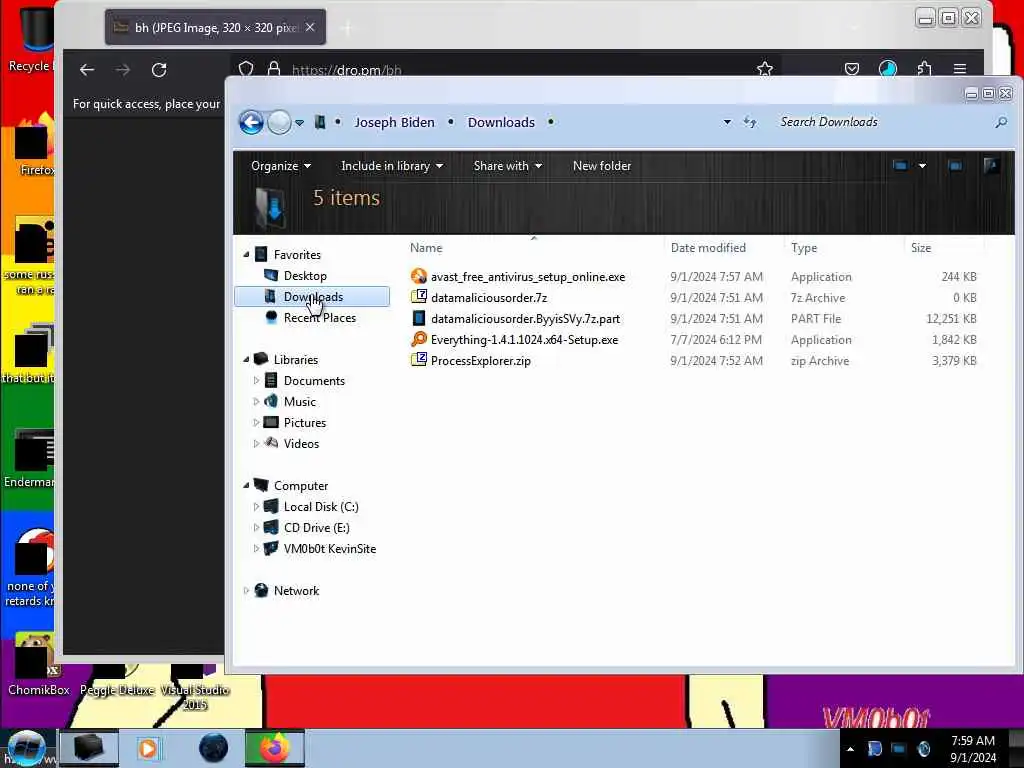This screenshot has width=1024, height=768.
Task: Open address bar history dropdown arrow
Action: click(727, 122)
